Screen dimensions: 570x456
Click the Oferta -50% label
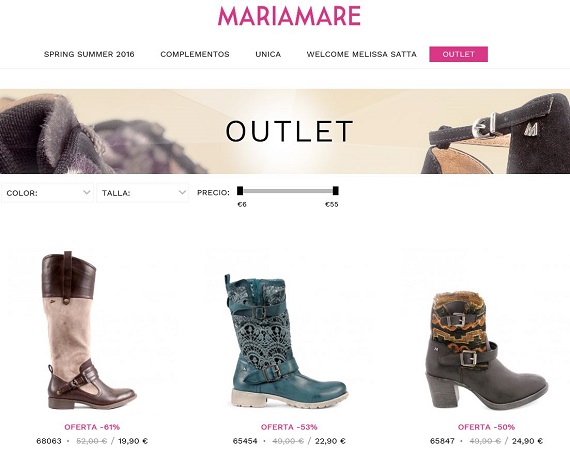click(486, 427)
